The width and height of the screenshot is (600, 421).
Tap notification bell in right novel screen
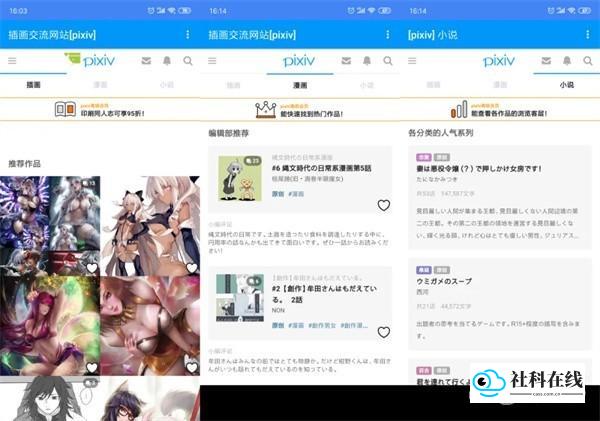pyautogui.click(x=567, y=60)
